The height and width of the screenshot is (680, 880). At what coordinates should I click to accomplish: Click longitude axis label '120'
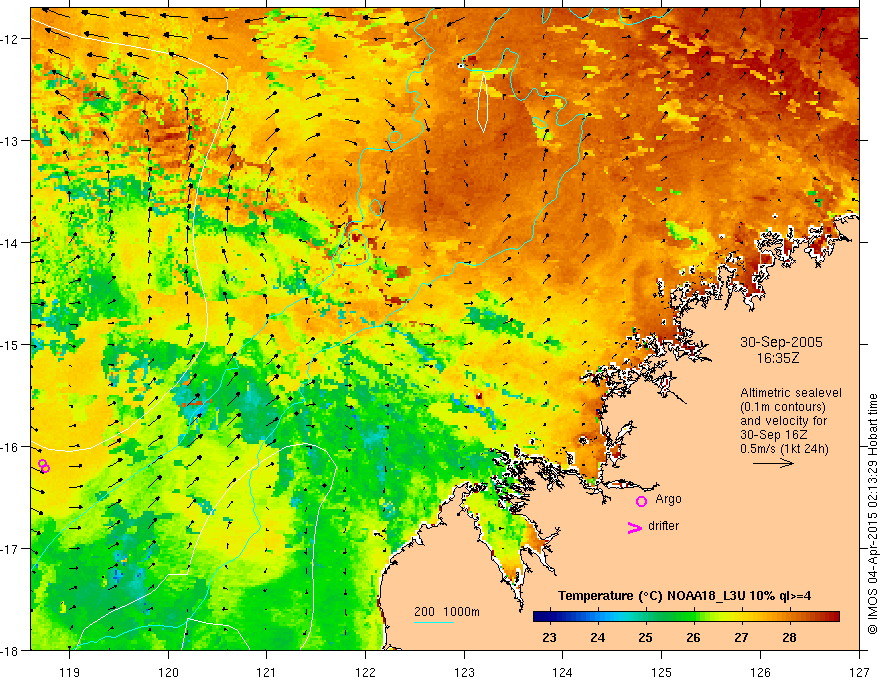pos(168,672)
